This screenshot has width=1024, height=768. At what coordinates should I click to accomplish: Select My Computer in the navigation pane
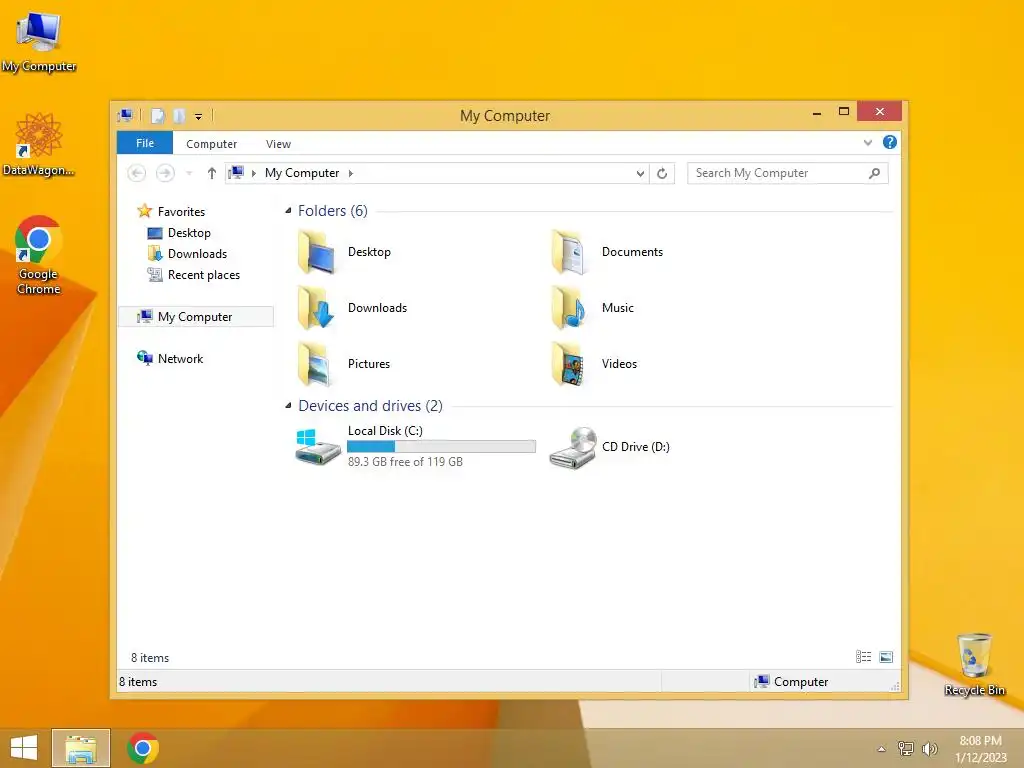(196, 317)
